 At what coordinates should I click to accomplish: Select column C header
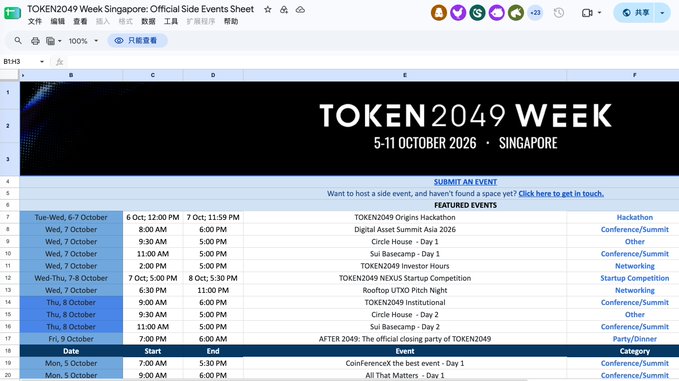pyautogui.click(x=153, y=75)
